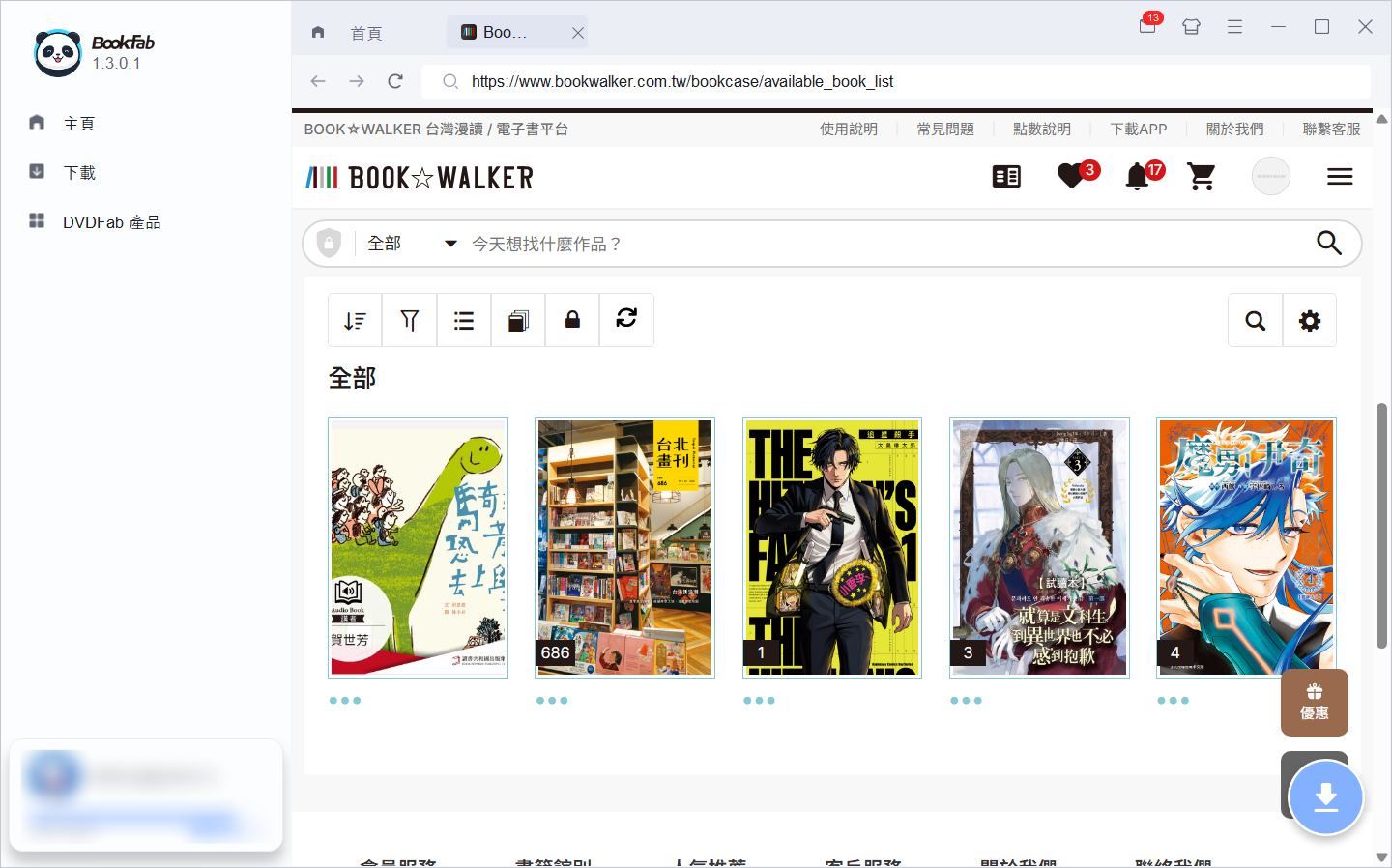Open the site hamburger menu
This screenshot has height=868, width=1392.
[x=1340, y=177]
